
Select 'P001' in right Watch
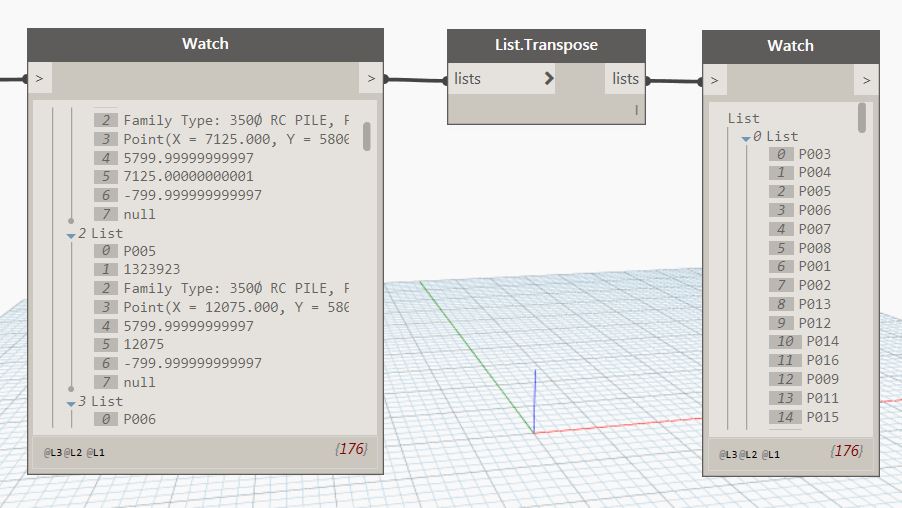815,266
